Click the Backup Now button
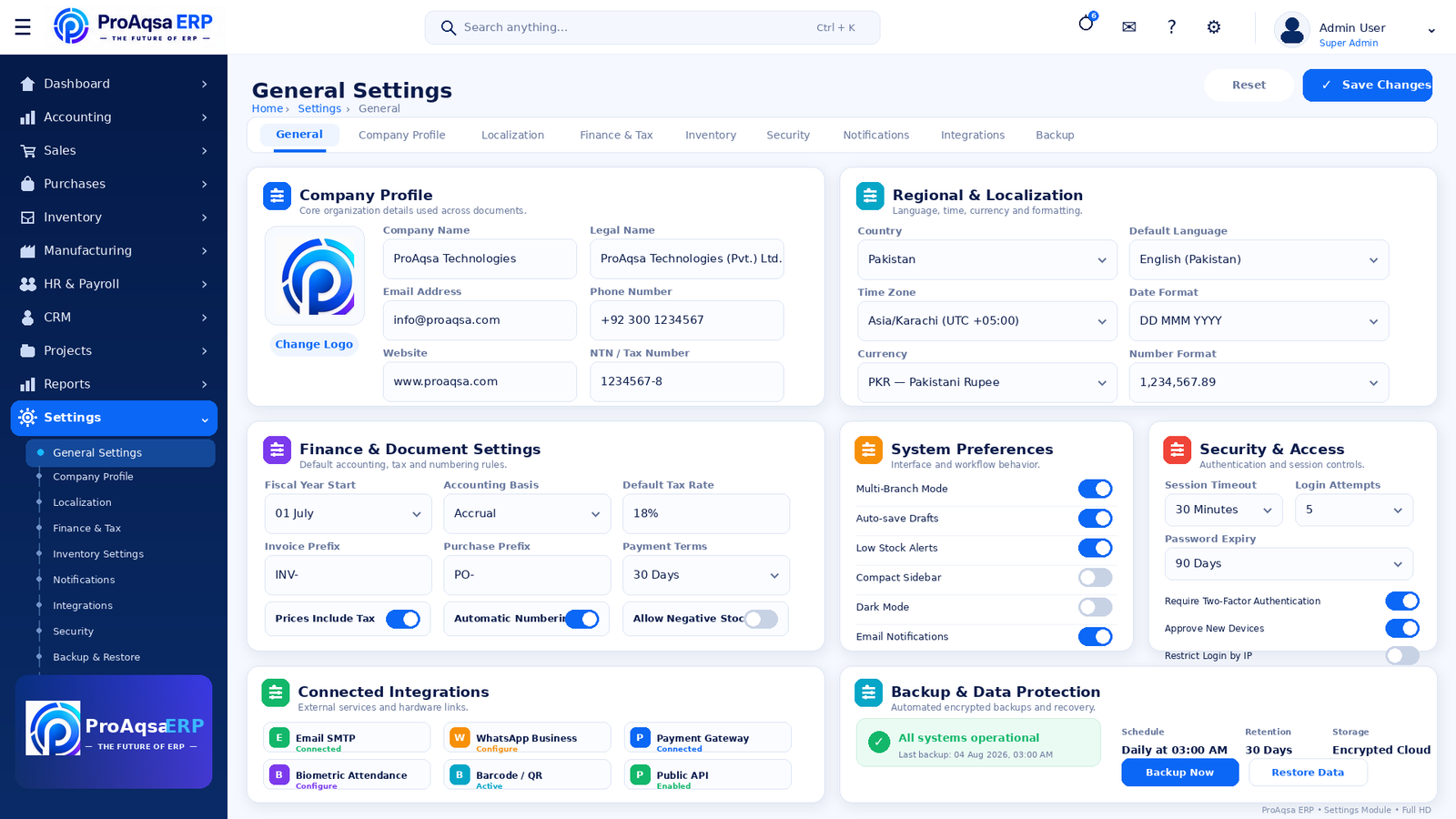 coord(1179,773)
